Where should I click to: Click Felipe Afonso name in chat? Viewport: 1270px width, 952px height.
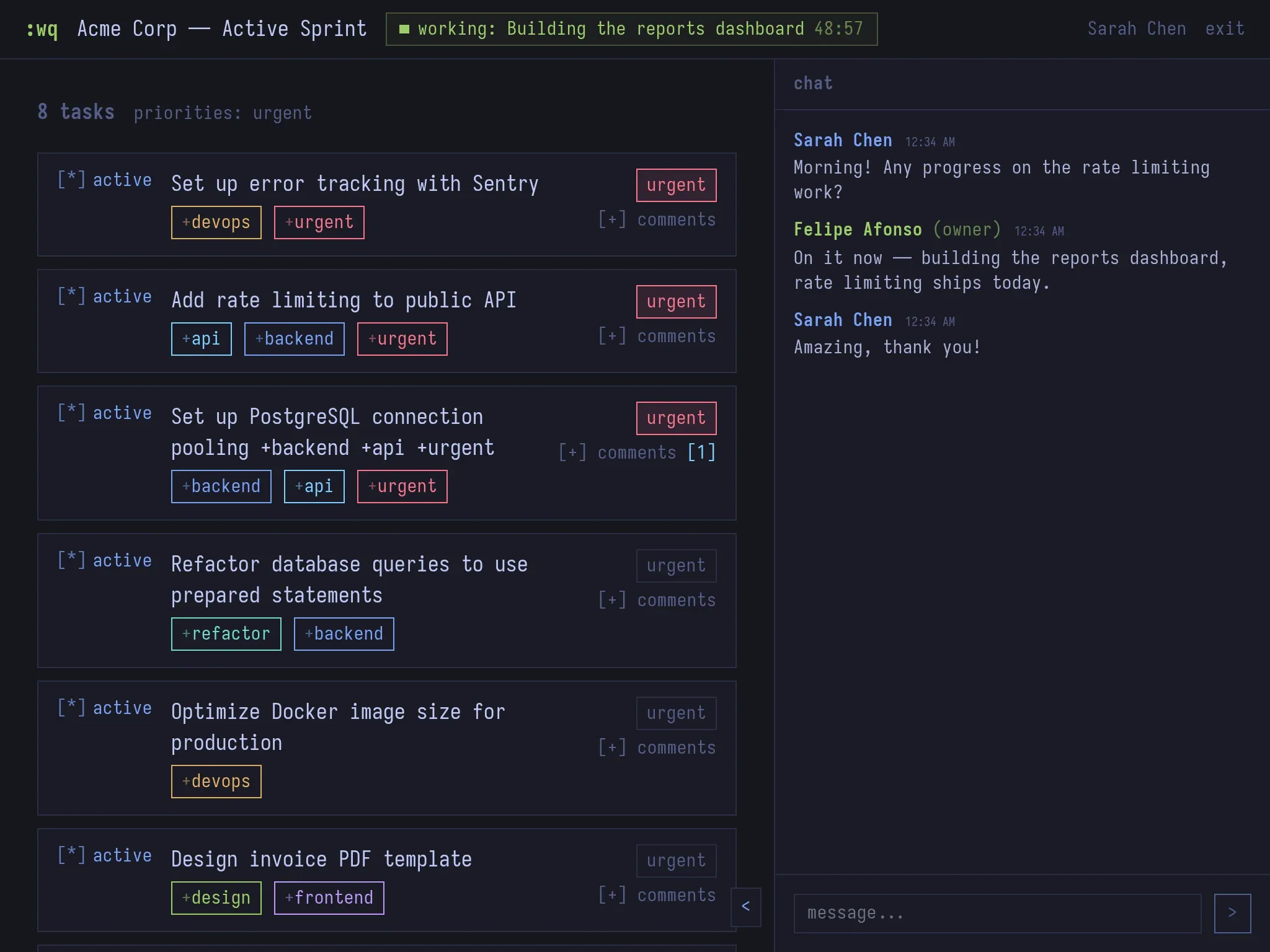[x=858, y=230]
